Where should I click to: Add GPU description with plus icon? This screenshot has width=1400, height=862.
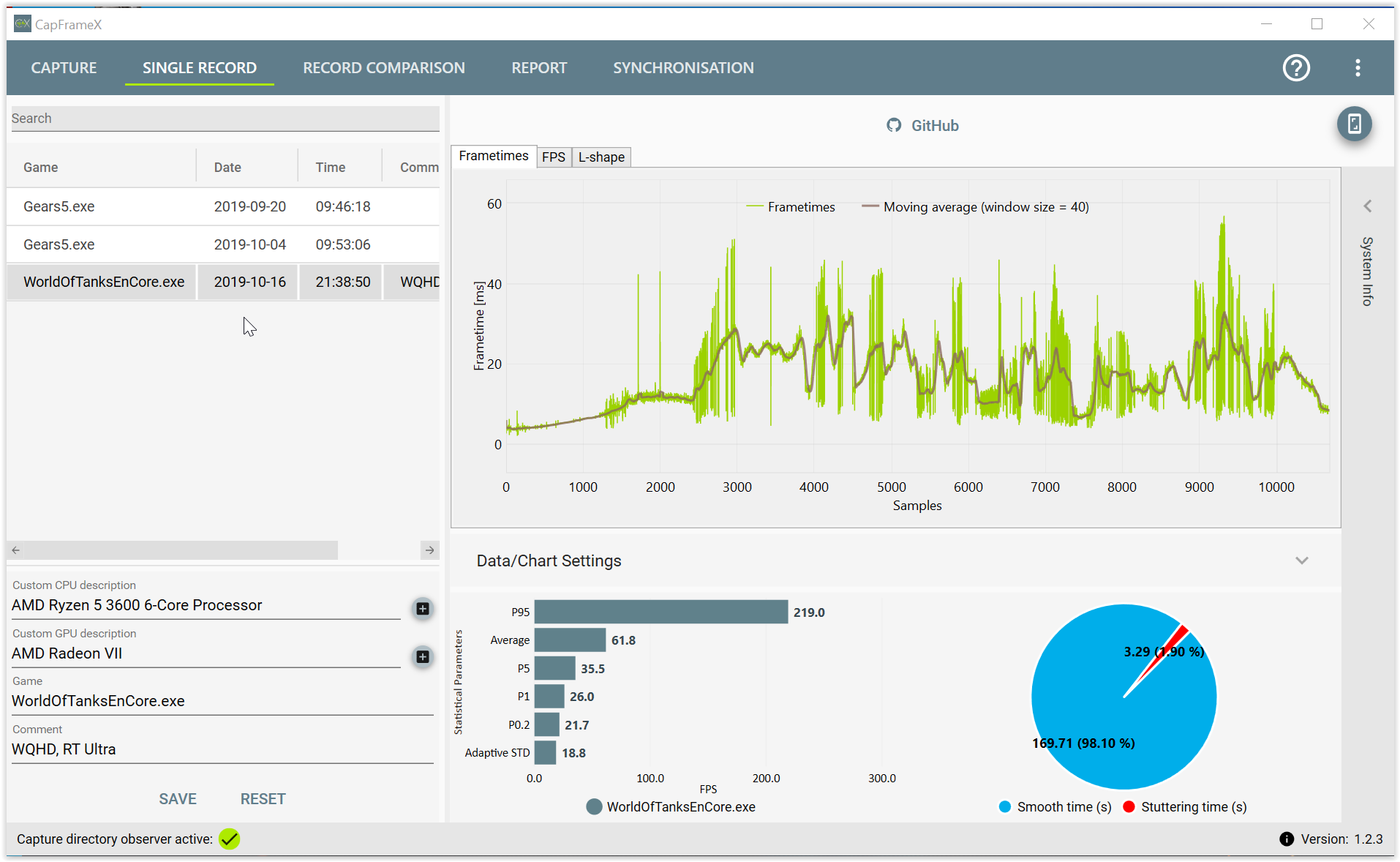(422, 657)
